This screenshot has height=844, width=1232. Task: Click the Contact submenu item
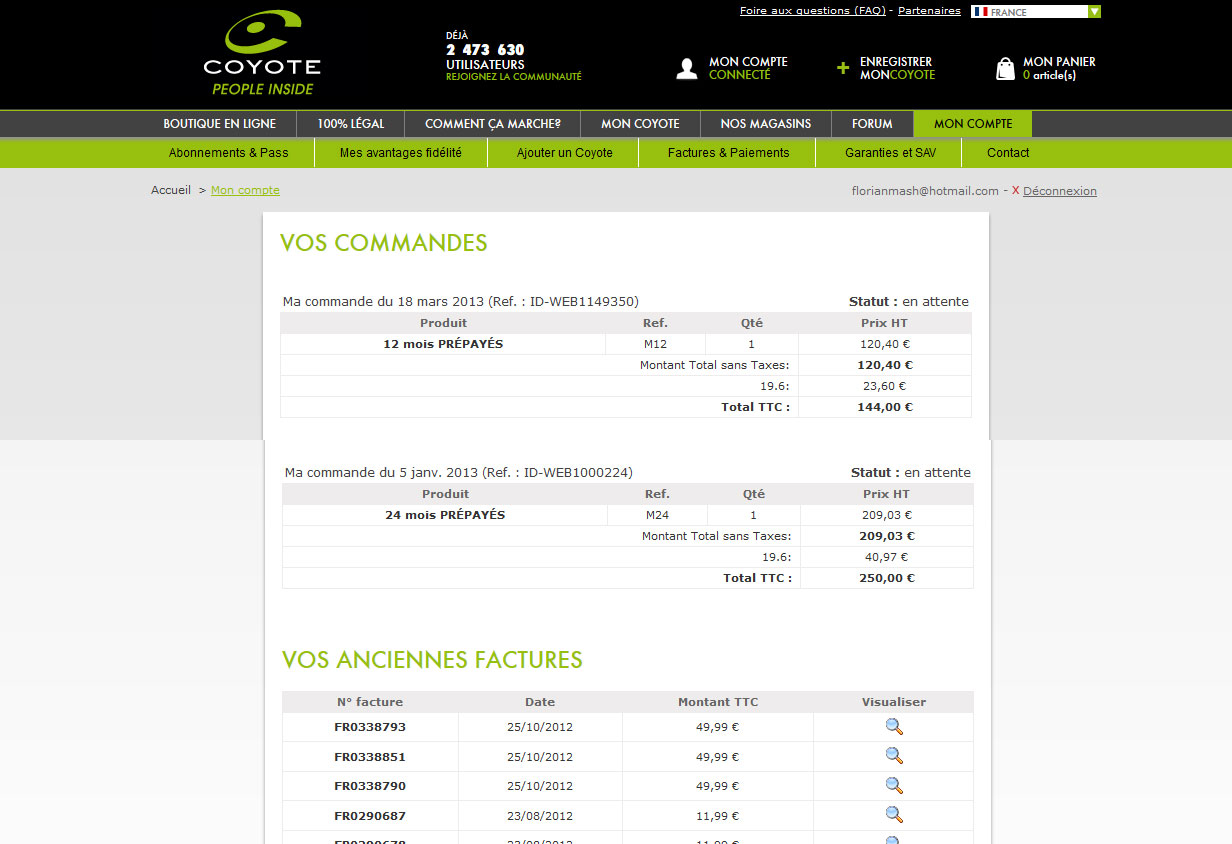[x=1008, y=153]
